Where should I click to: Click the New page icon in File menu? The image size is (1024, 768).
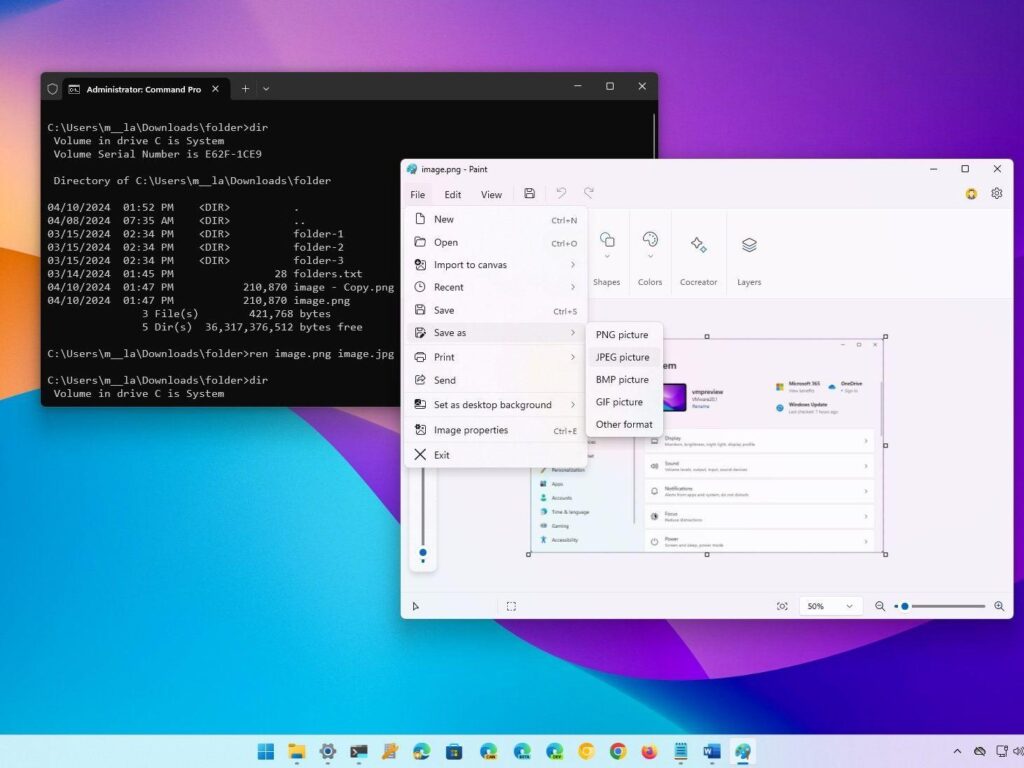coord(420,219)
